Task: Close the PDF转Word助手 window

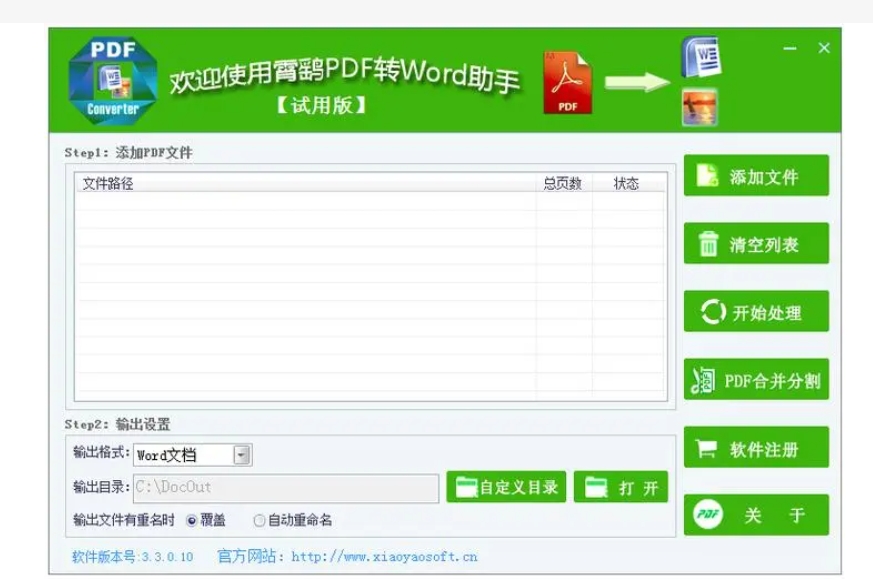Action: 824,48
